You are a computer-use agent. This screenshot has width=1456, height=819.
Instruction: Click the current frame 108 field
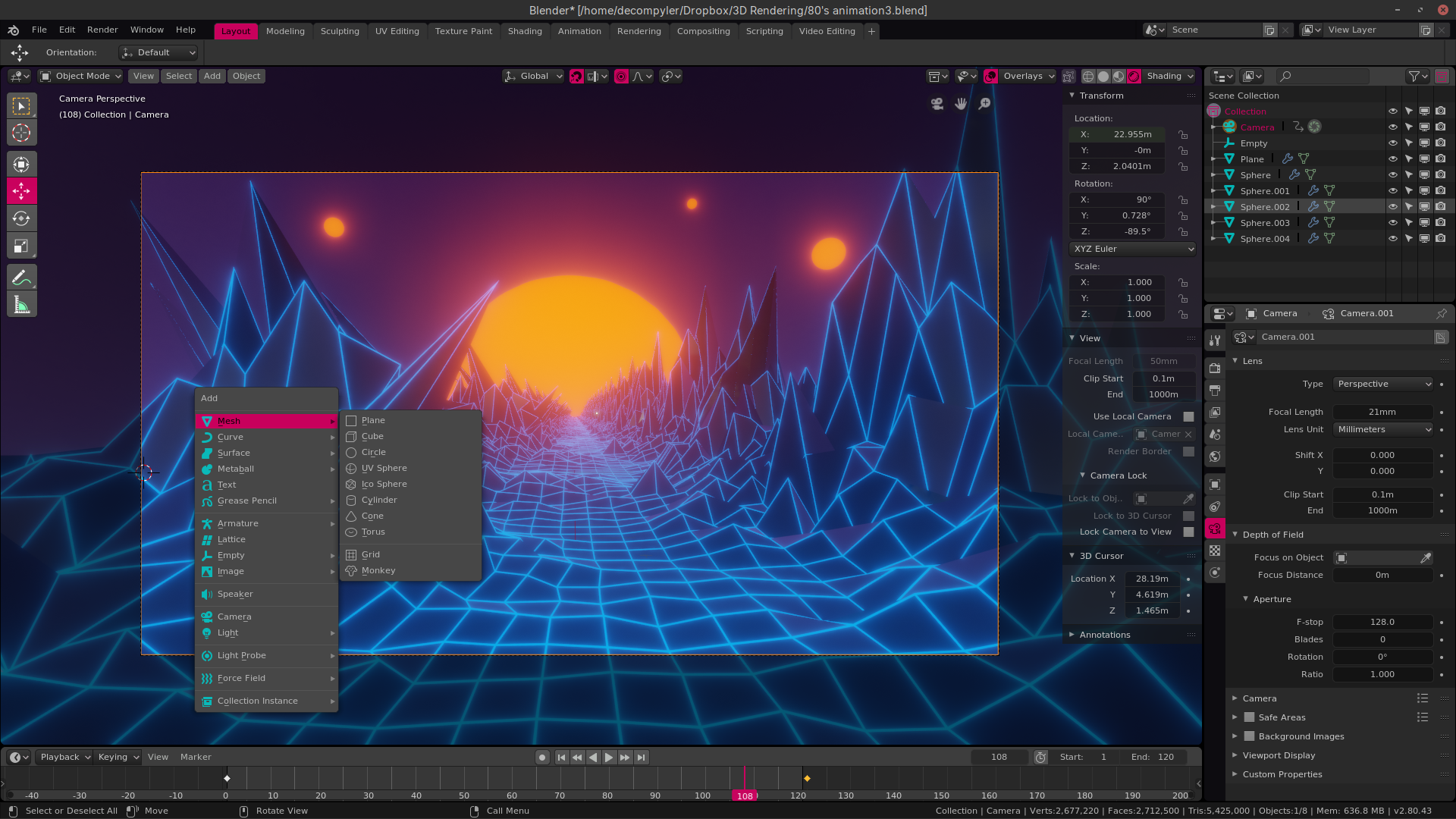pos(999,757)
